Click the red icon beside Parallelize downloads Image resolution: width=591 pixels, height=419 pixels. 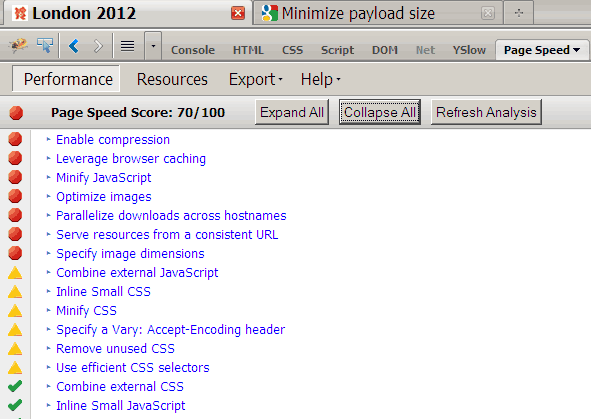15,215
